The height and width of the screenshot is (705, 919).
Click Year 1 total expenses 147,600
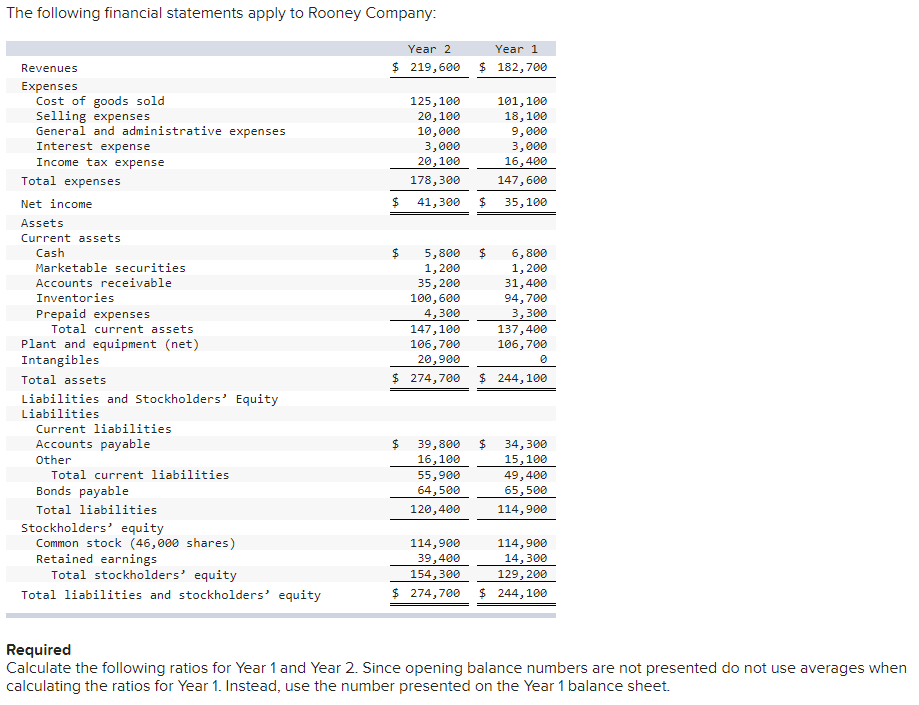(x=522, y=180)
